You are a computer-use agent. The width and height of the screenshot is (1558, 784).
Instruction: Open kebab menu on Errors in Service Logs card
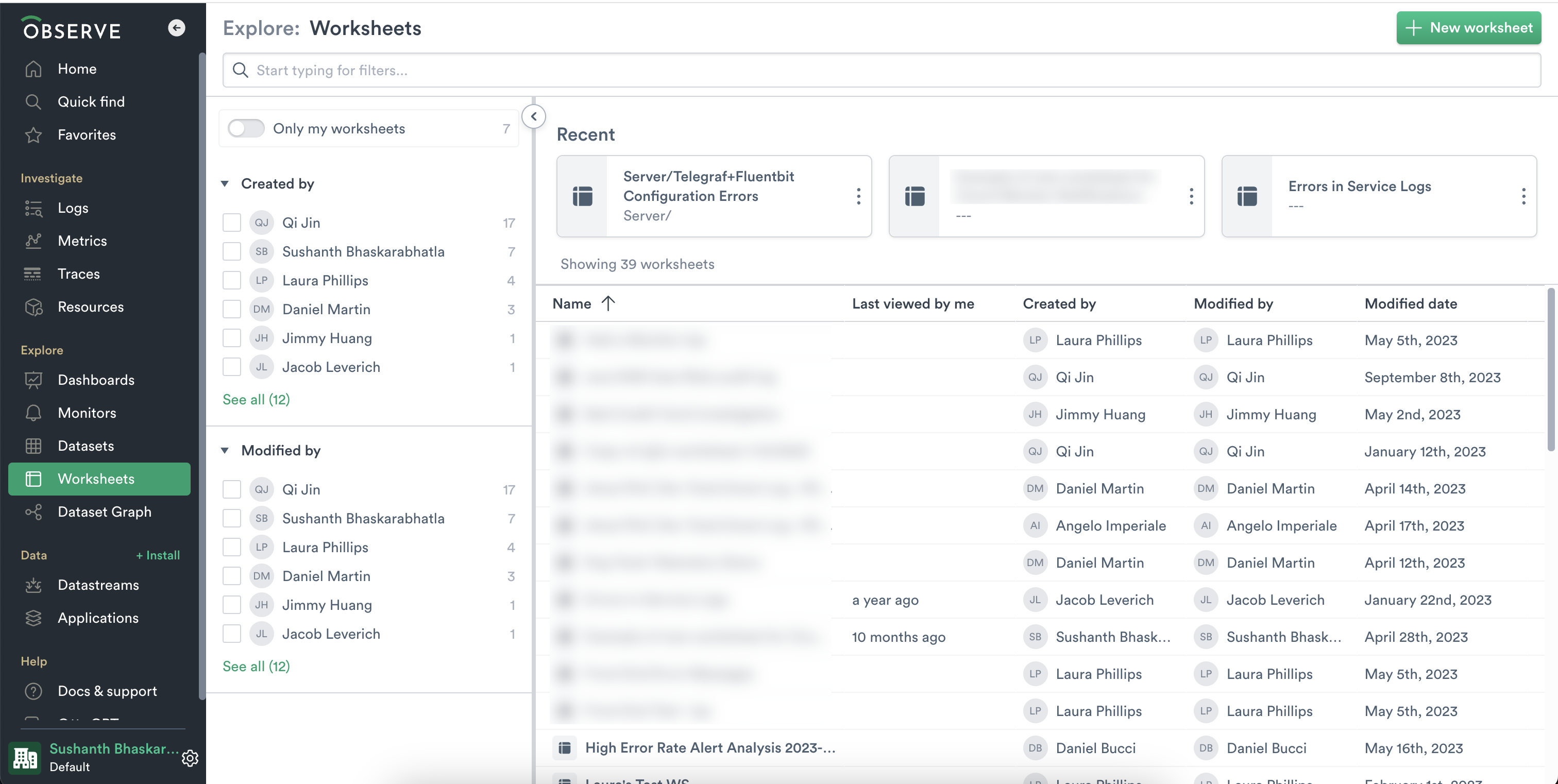(1523, 196)
